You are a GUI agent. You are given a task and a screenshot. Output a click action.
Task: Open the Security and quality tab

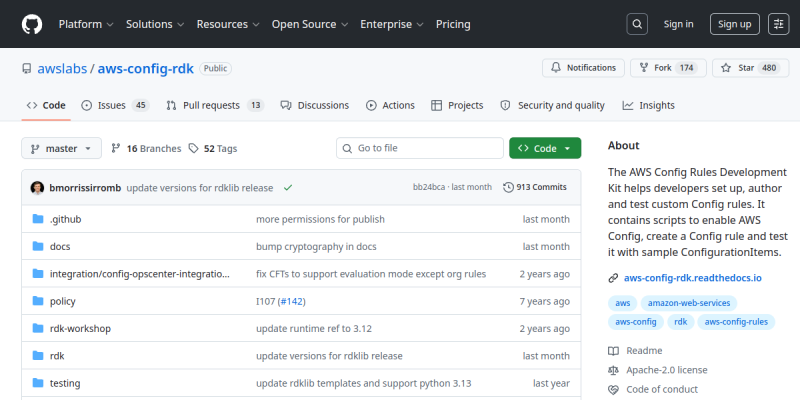[x=552, y=105]
